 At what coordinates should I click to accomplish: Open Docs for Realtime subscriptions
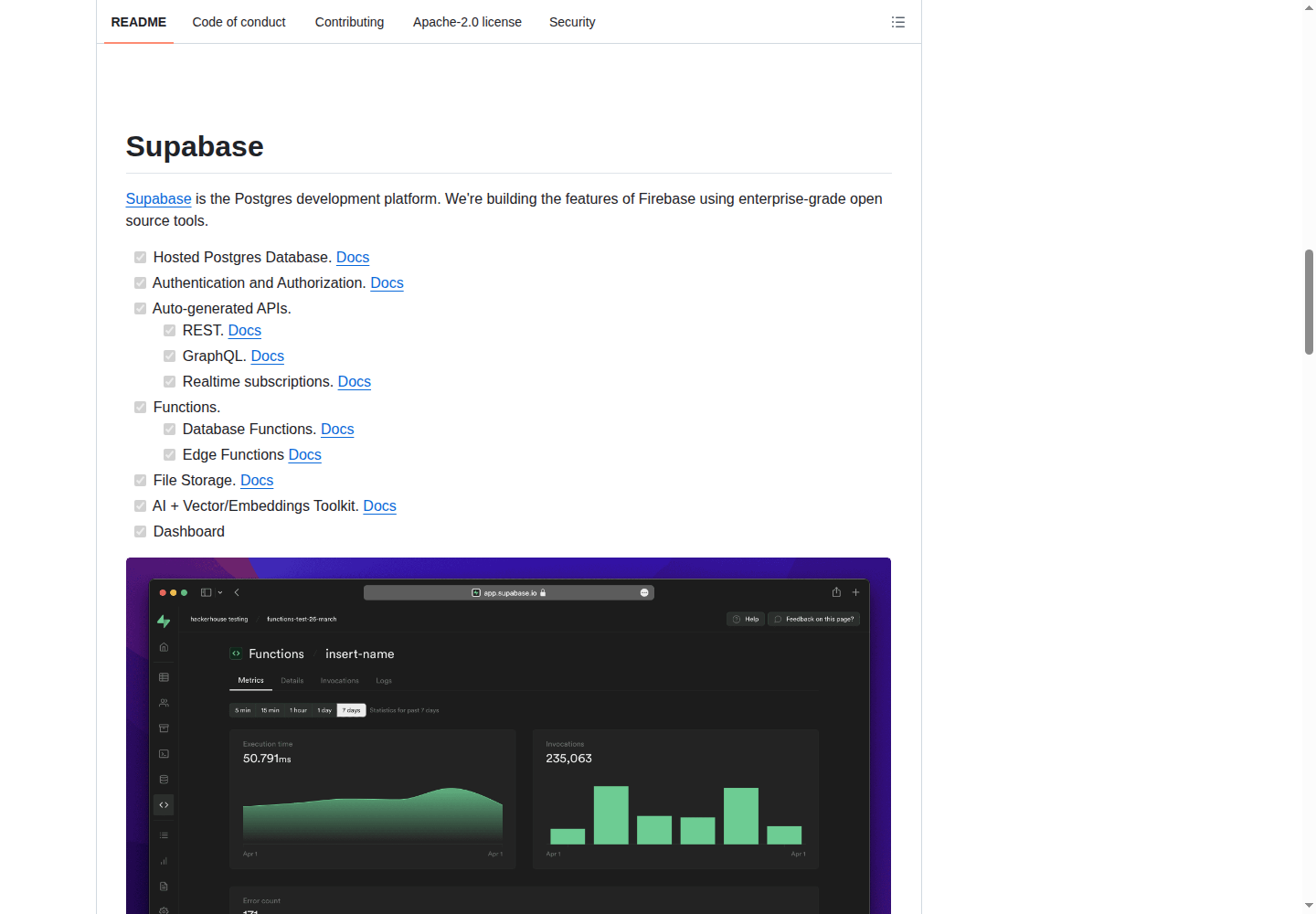[x=355, y=382]
